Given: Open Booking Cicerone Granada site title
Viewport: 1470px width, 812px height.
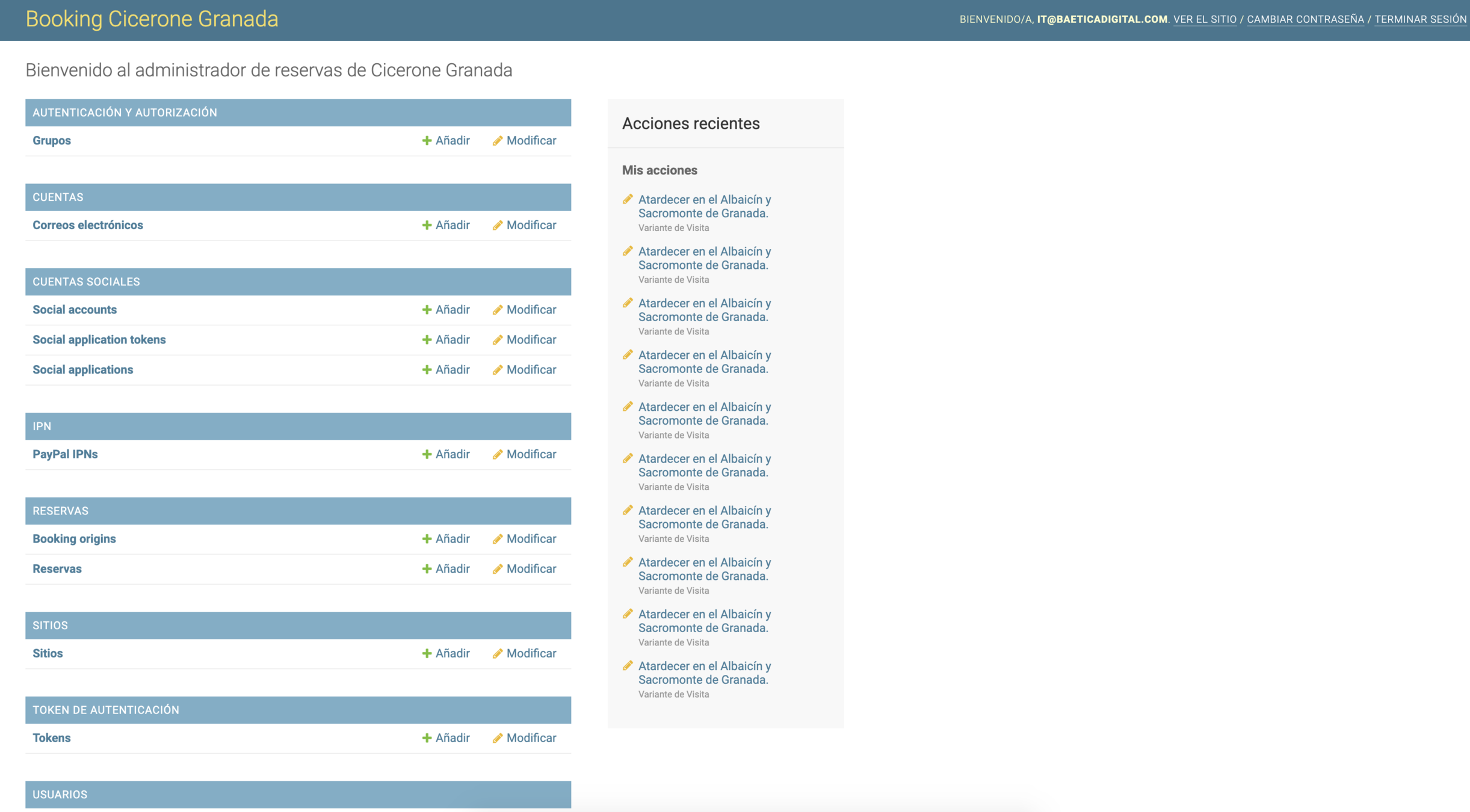Looking at the screenshot, I should [152, 19].
